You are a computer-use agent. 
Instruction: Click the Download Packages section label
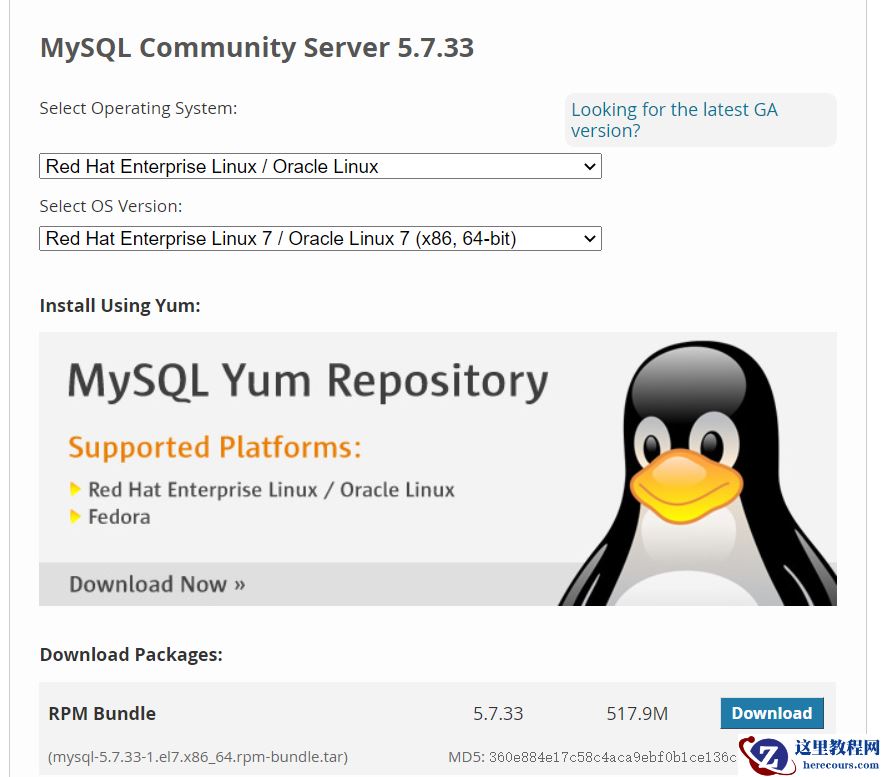(131, 654)
